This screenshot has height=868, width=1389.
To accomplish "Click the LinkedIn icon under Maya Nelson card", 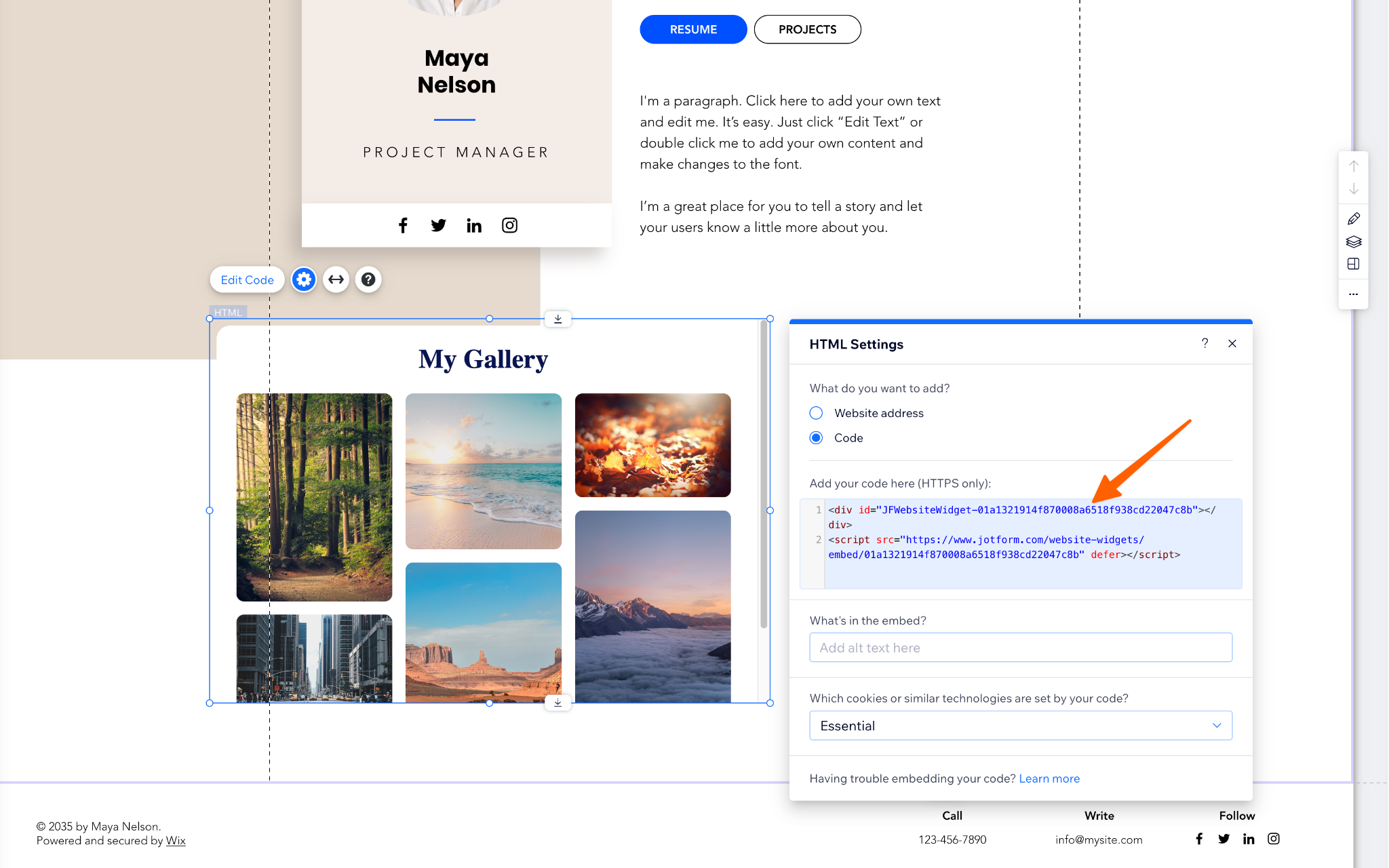I will [474, 225].
